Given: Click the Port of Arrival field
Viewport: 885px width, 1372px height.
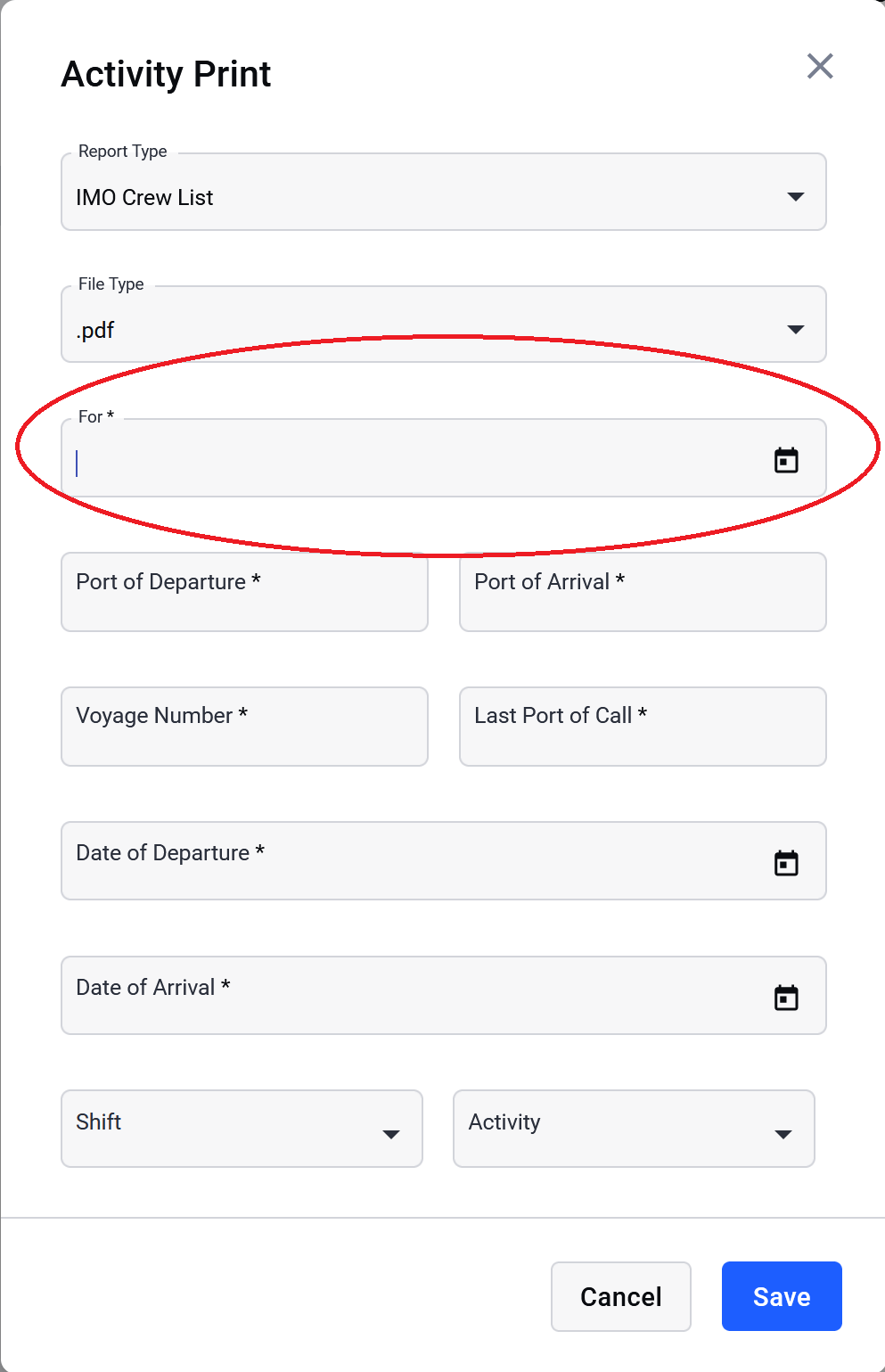Looking at the screenshot, I should (643, 592).
